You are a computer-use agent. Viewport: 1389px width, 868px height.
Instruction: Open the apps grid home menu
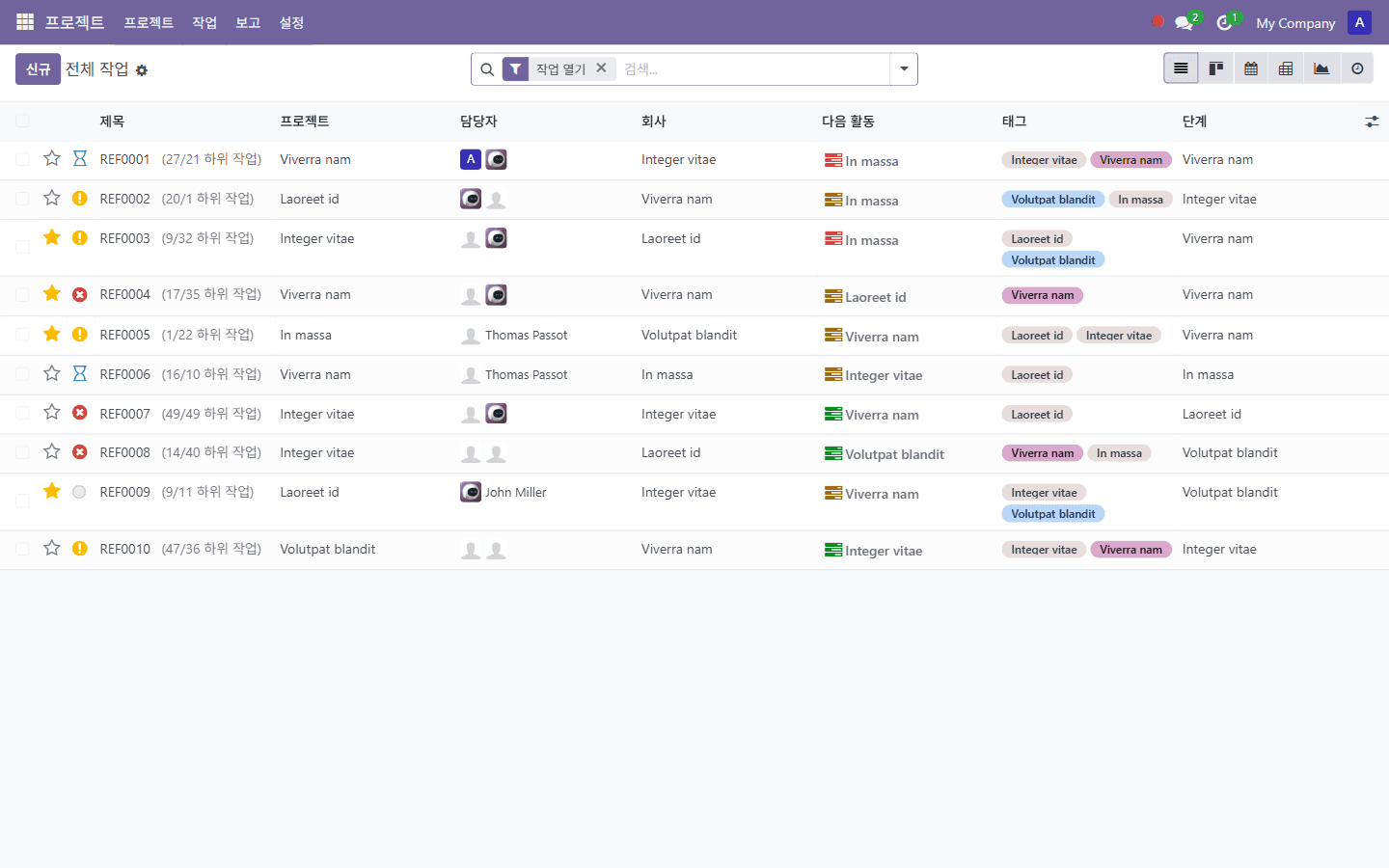[x=25, y=22]
